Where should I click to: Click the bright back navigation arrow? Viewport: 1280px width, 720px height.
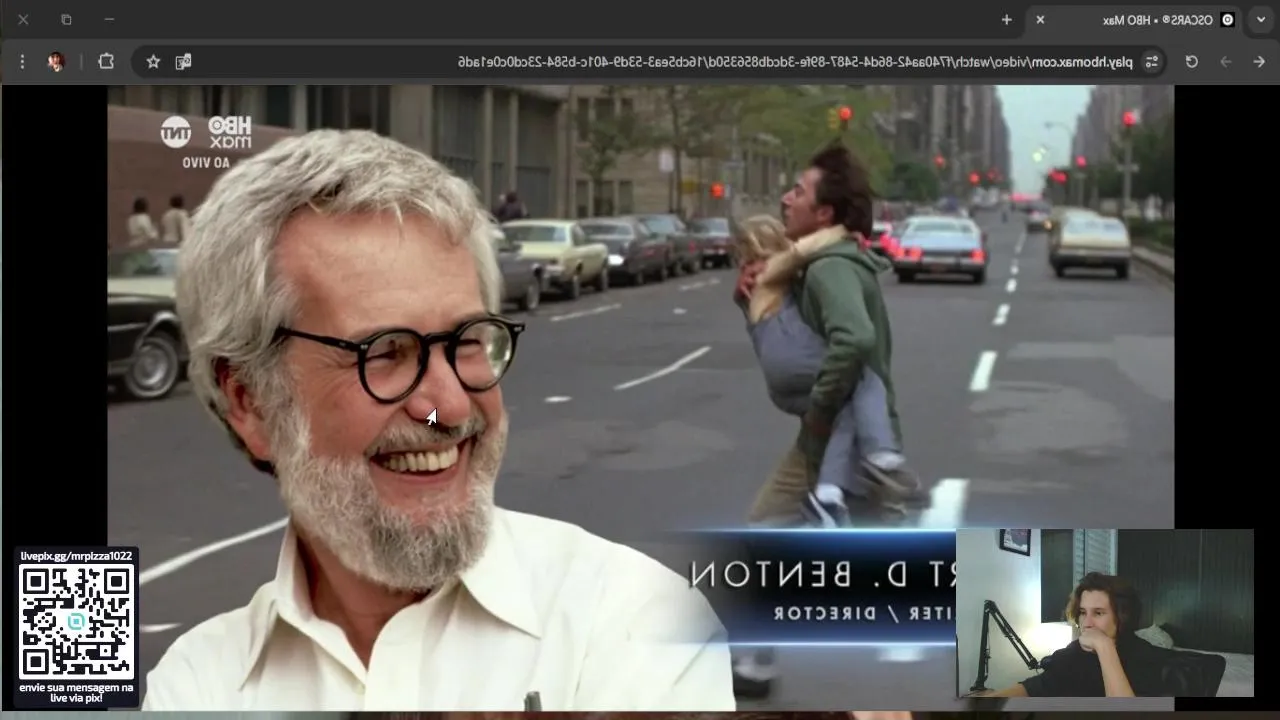click(x=1259, y=62)
